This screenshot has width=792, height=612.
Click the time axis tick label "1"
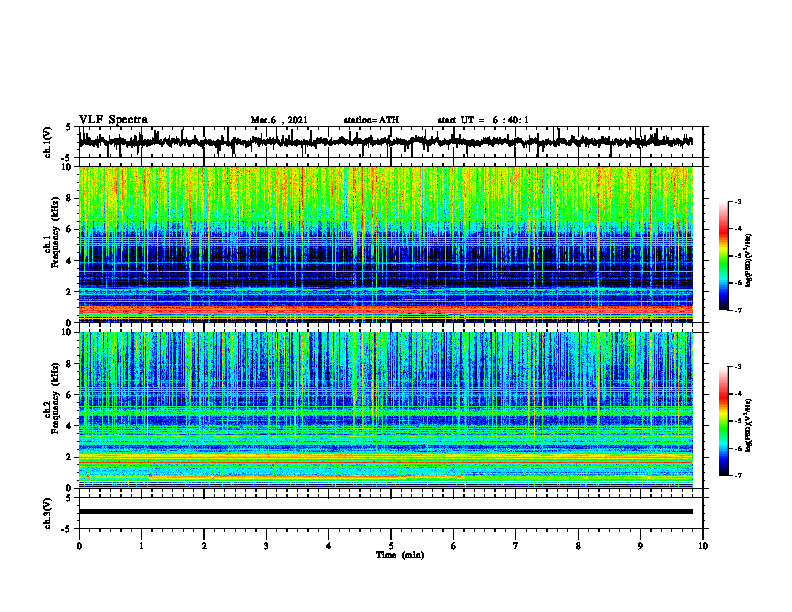tap(141, 546)
